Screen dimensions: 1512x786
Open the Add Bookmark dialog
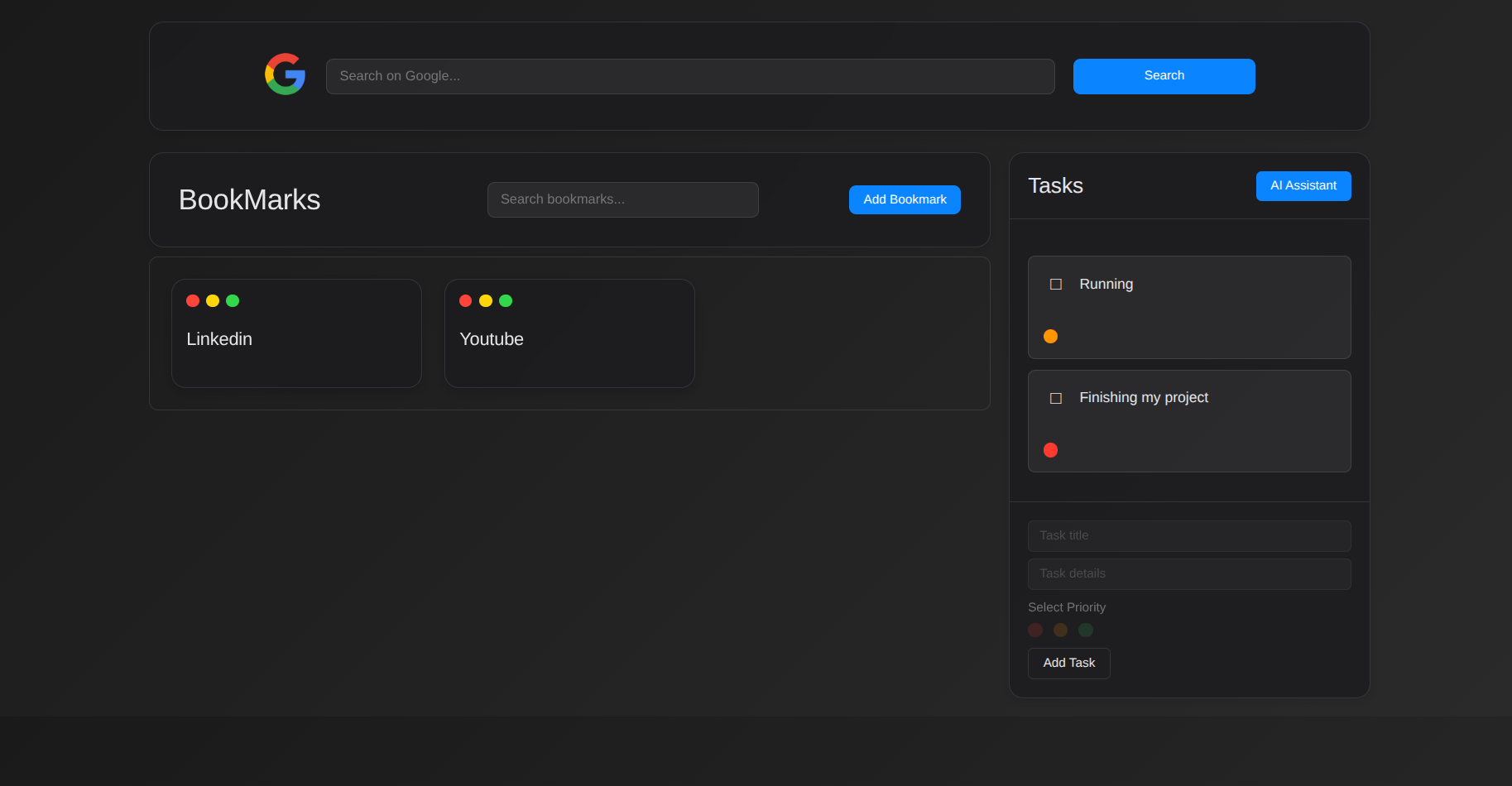[905, 199]
